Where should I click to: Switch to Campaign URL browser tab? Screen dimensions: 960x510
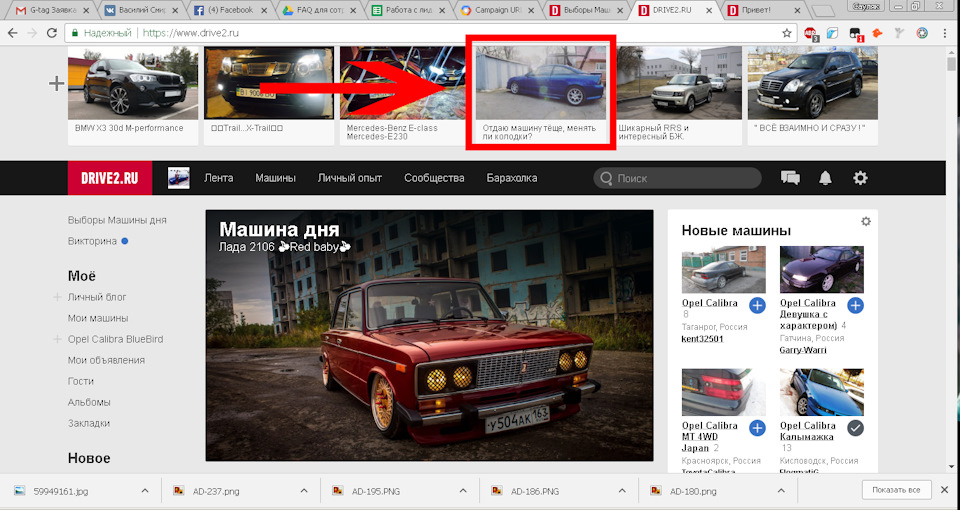[x=497, y=10]
